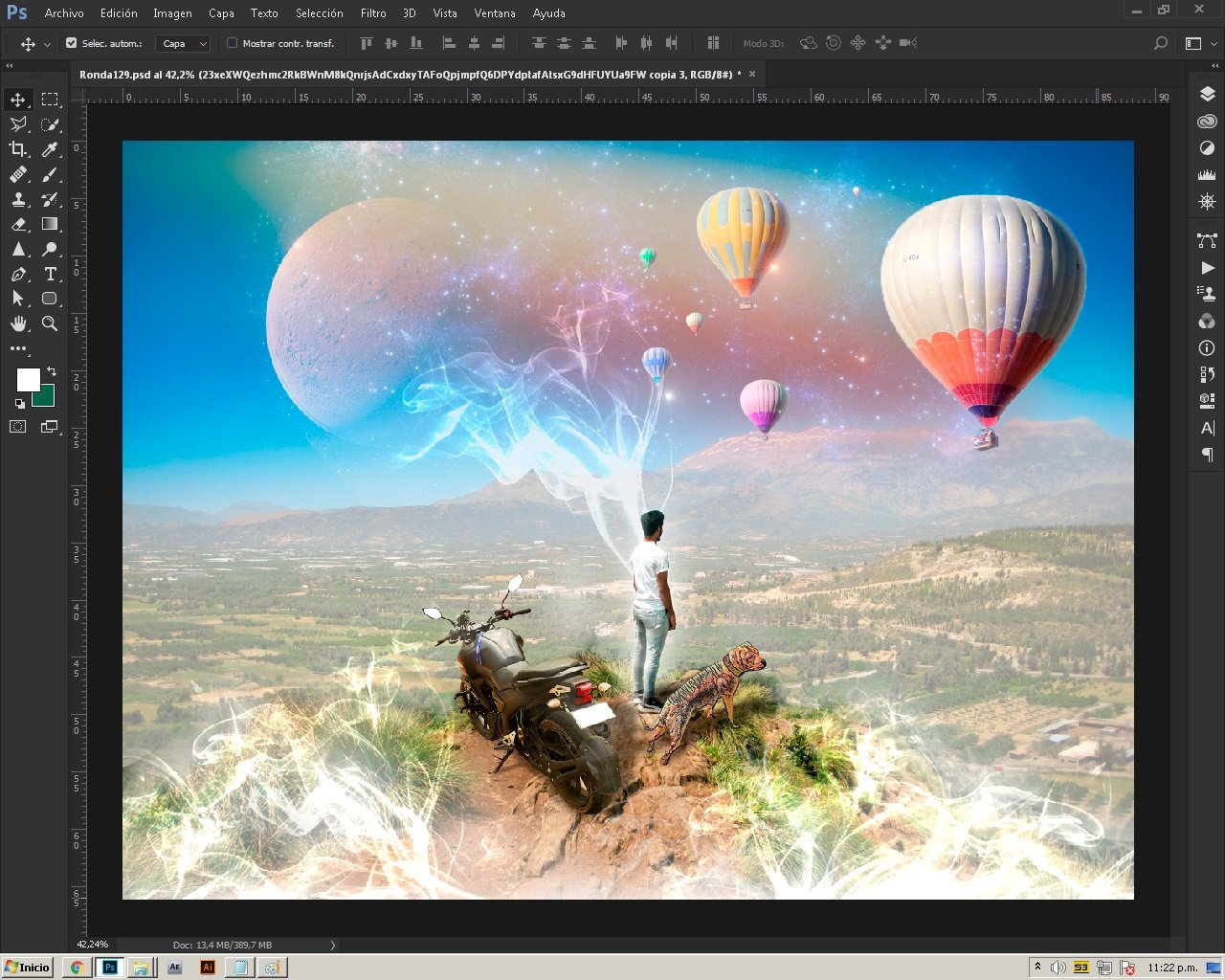Reset default foreground and background colors

coord(20,404)
